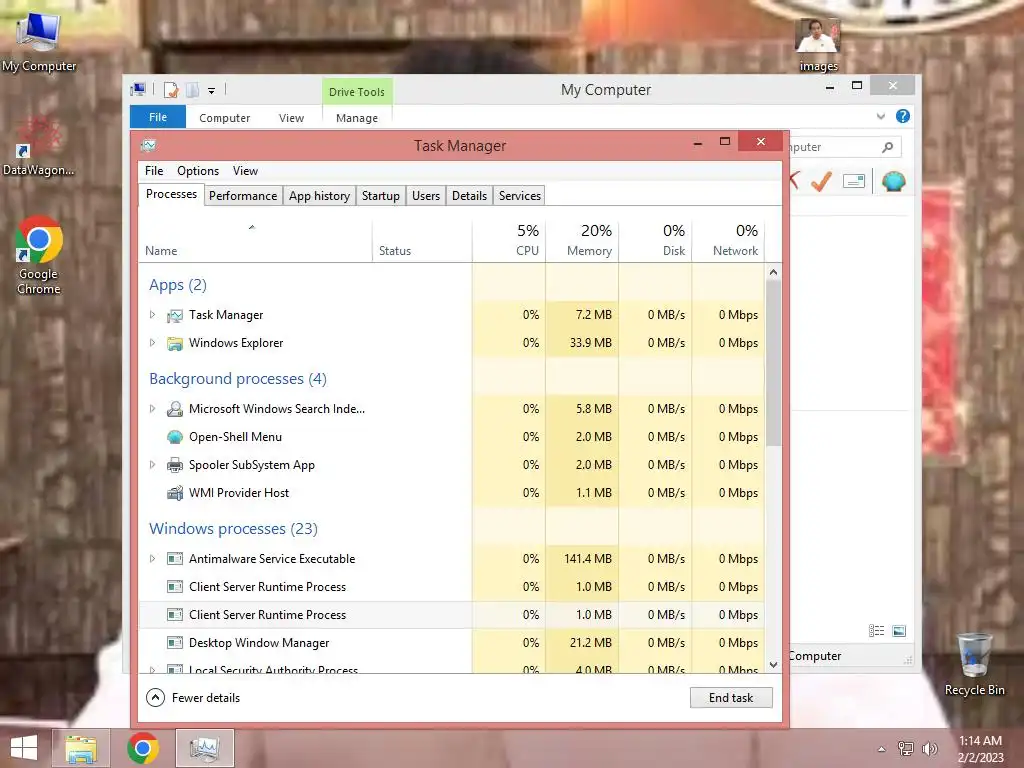The height and width of the screenshot is (768, 1024).
Task: Click End task button
Action: coord(731,697)
